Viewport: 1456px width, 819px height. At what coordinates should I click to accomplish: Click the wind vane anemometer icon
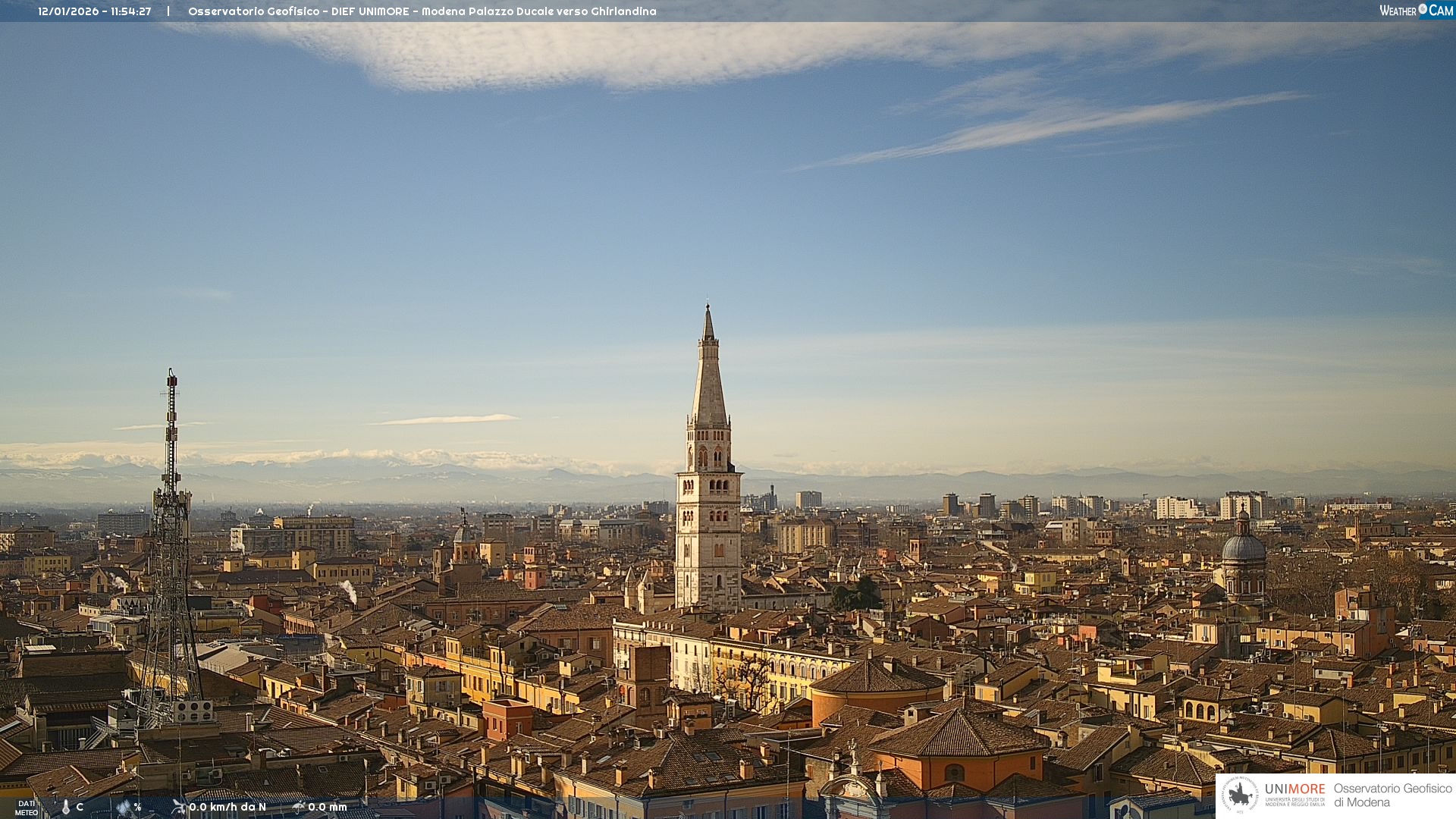178,807
